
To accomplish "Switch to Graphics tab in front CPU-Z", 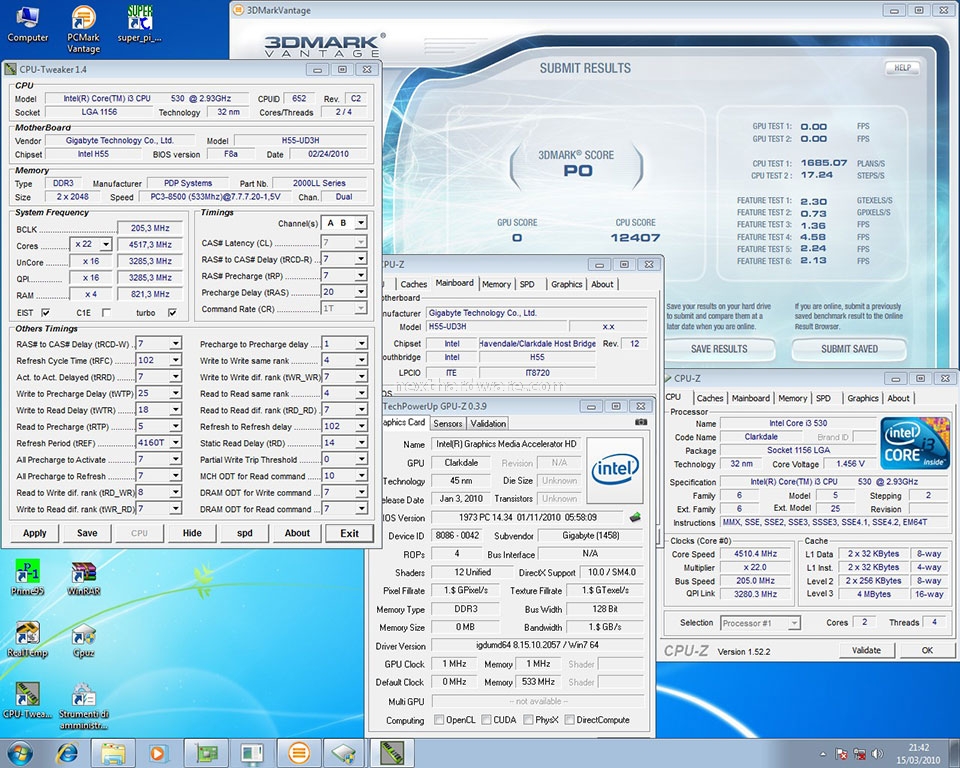I will coord(863,398).
